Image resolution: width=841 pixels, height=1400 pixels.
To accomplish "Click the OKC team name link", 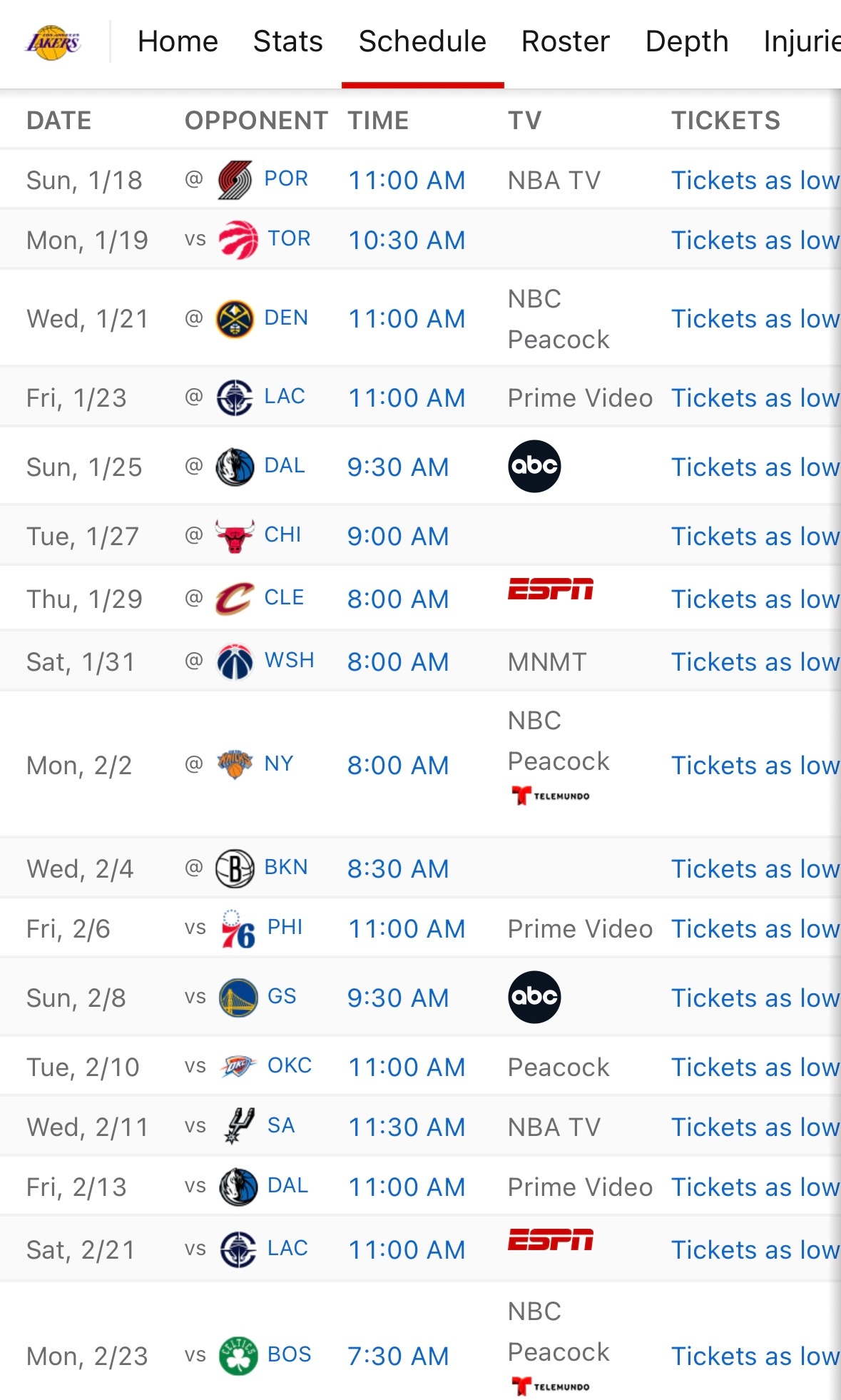I will click(290, 1065).
